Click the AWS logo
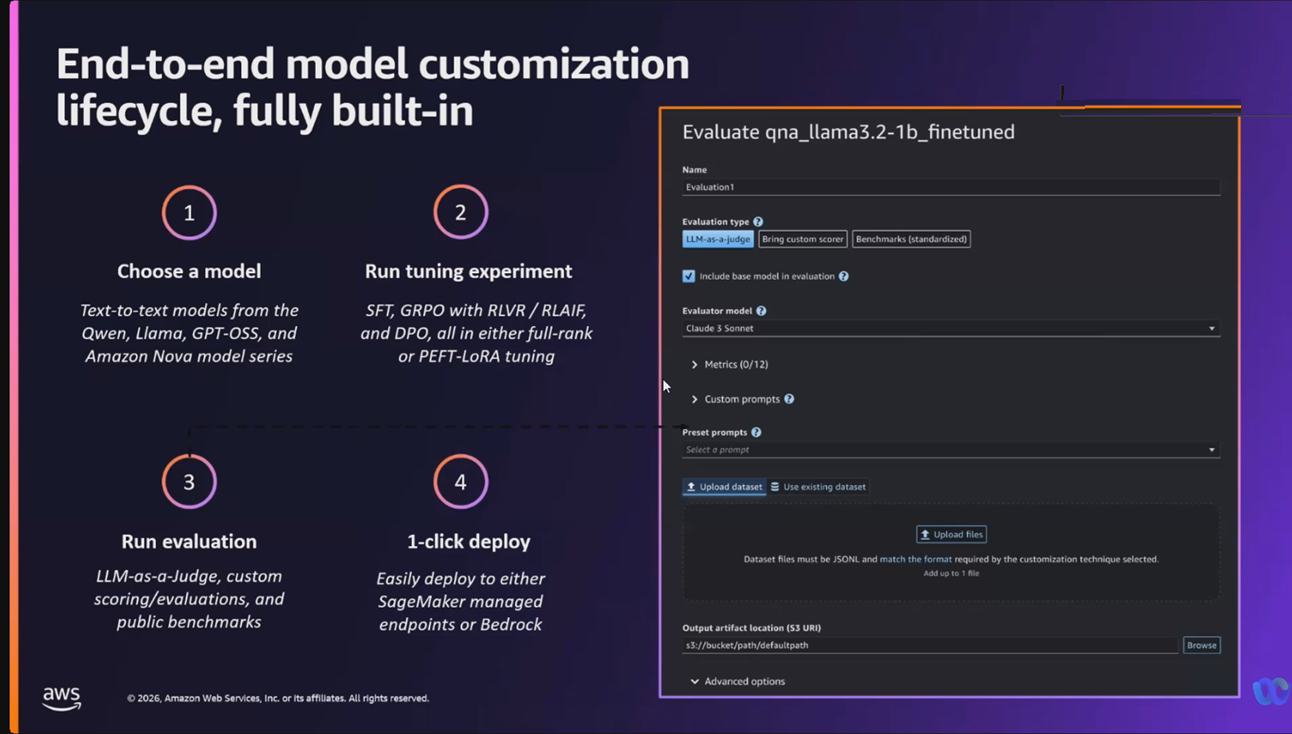This screenshot has width=1292, height=734. coord(62,698)
